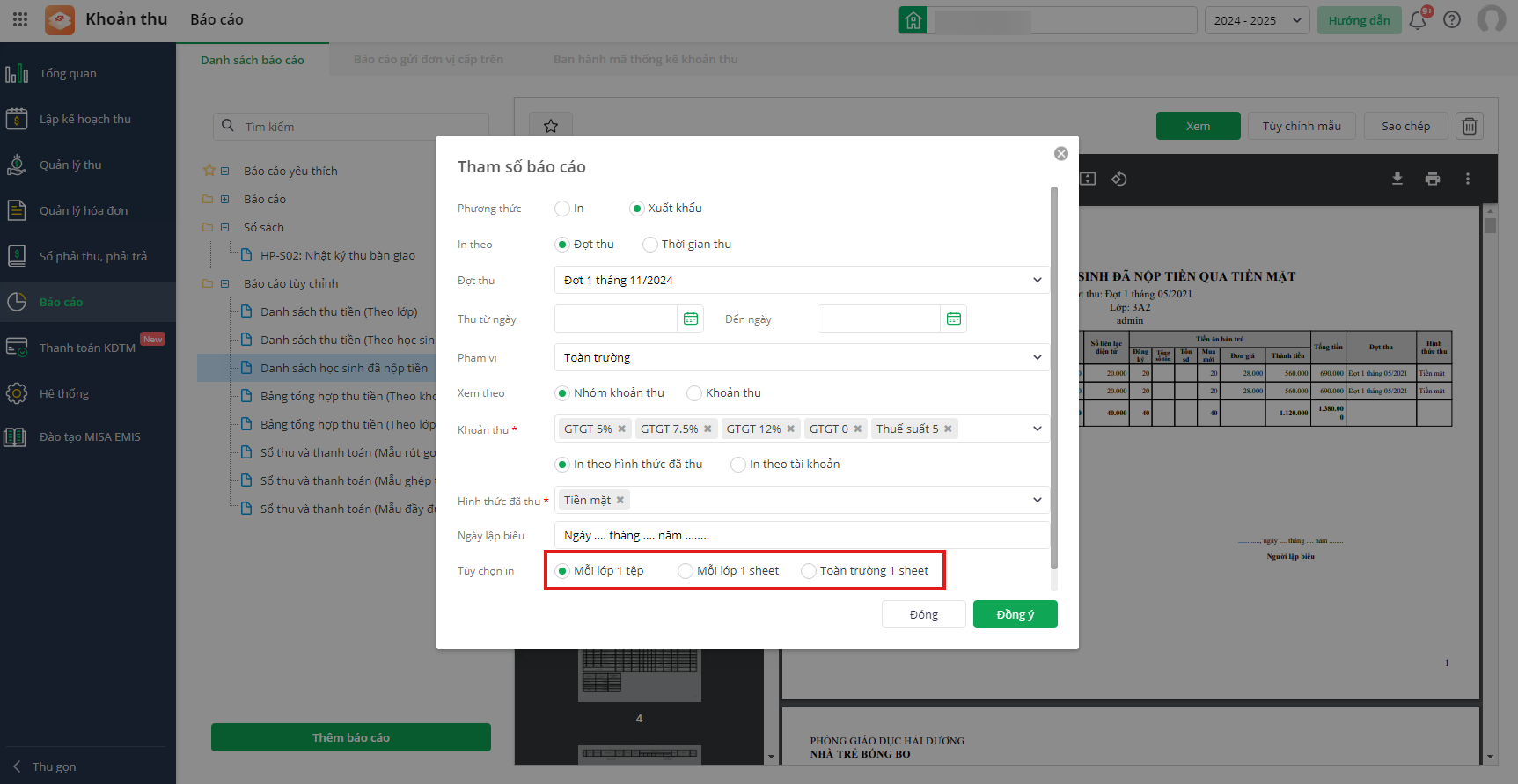
Task: Expand the Khoản thu multi-select dropdown
Action: pos(1038,429)
